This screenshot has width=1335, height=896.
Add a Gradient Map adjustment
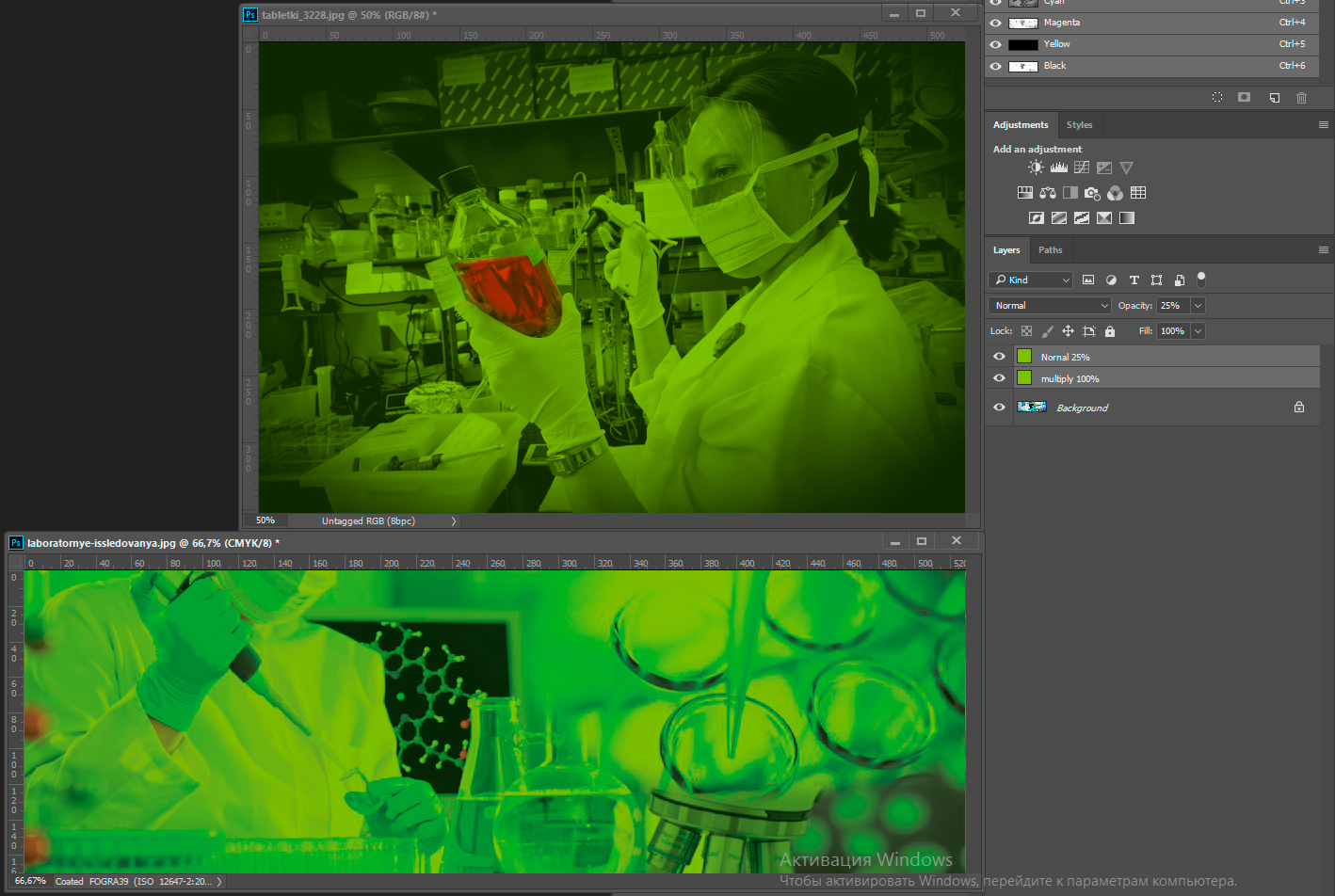click(x=1127, y=217)
